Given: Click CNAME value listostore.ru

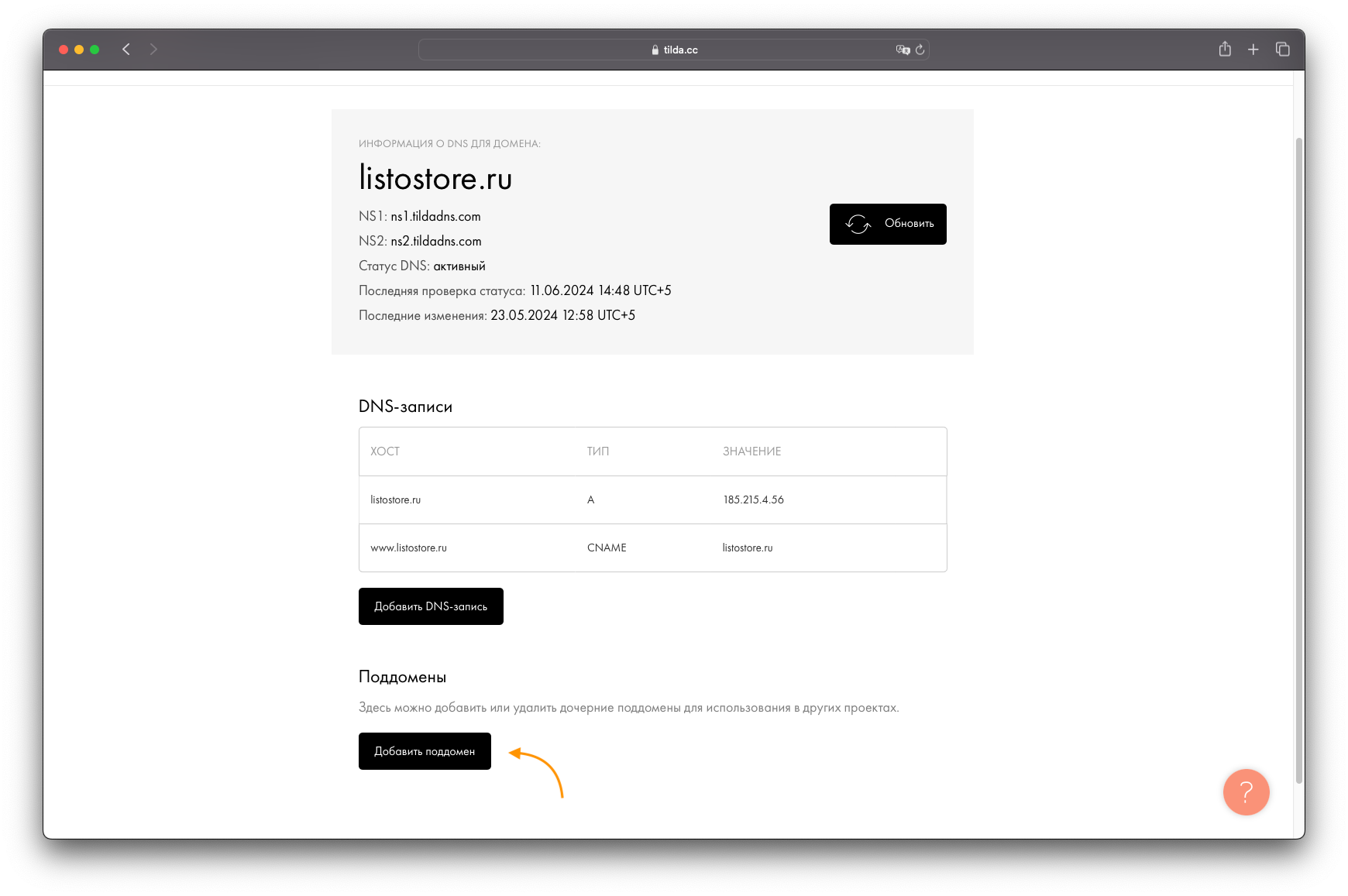Looking at the screenshot, I should [748, 548].
